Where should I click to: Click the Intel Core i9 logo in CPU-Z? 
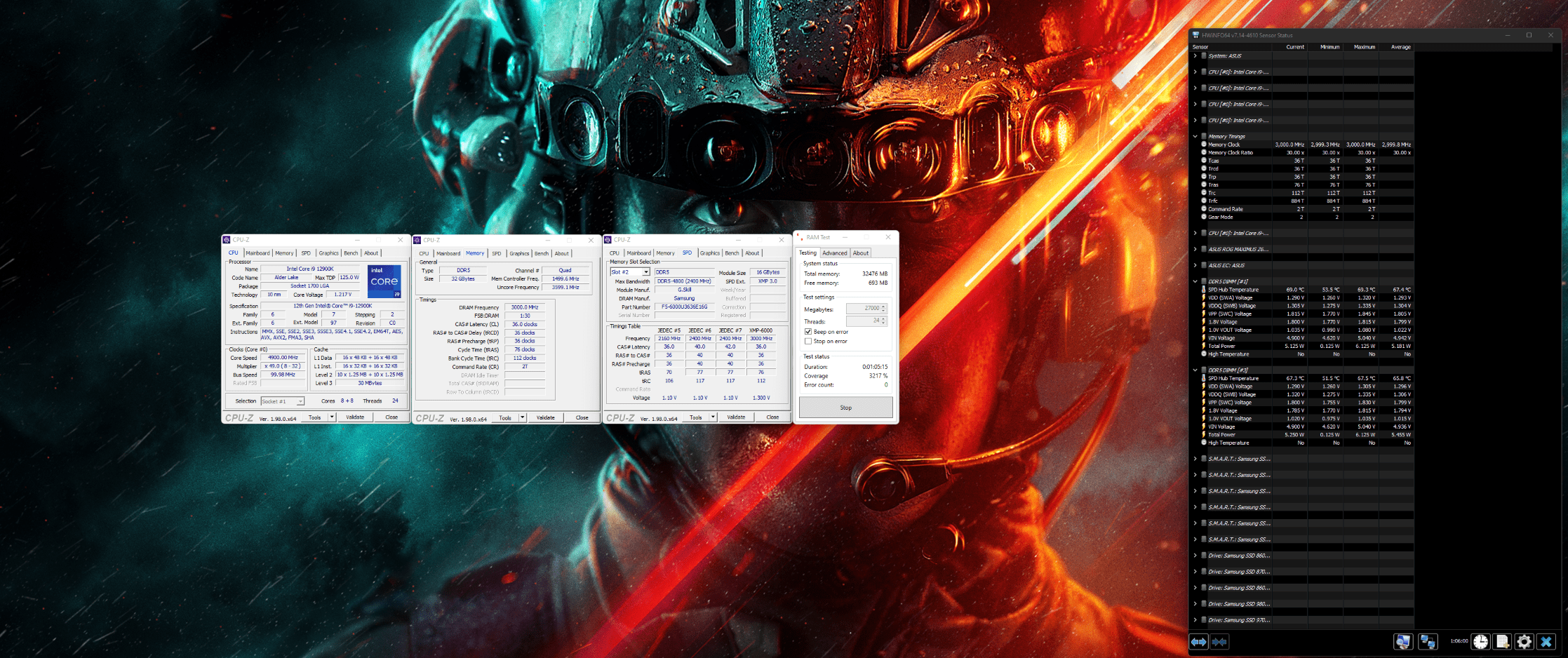[384, 281]
